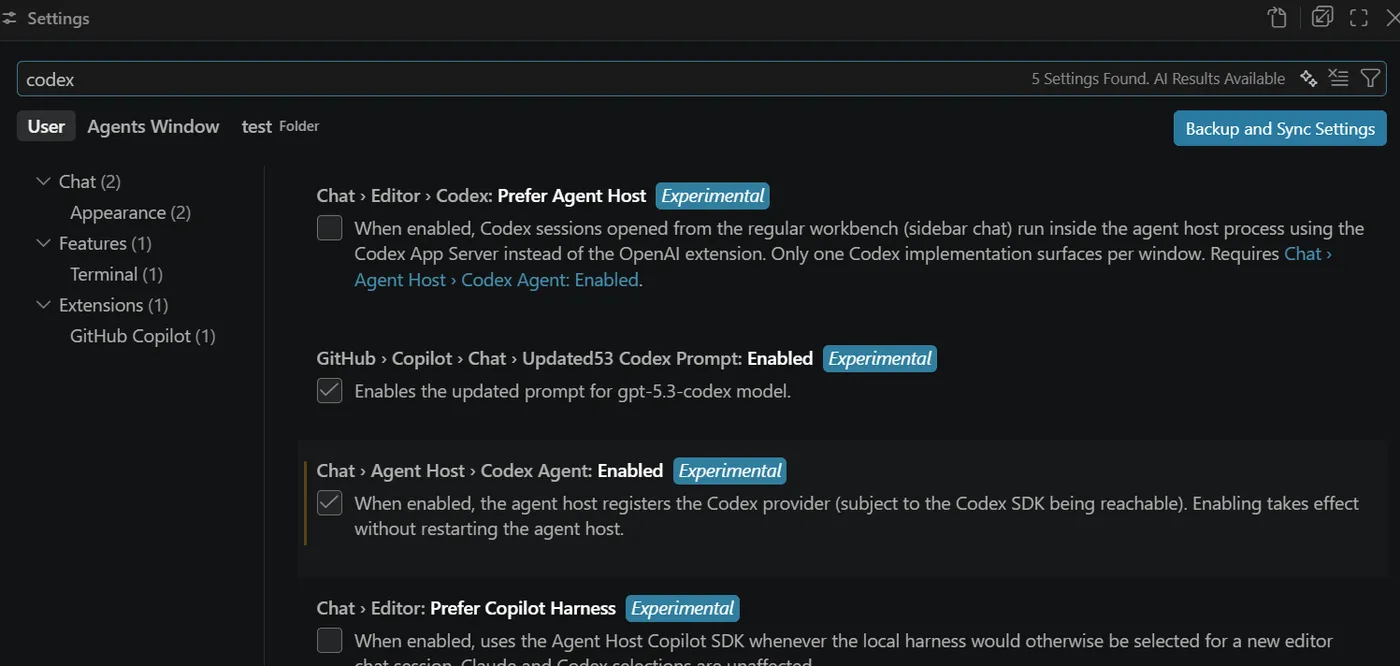The width and height of the screenshot is (1400, 666).
Task: Select GitHub Copilot (1) in the tree
Action: pyautogui.click(x=142, y=336)
